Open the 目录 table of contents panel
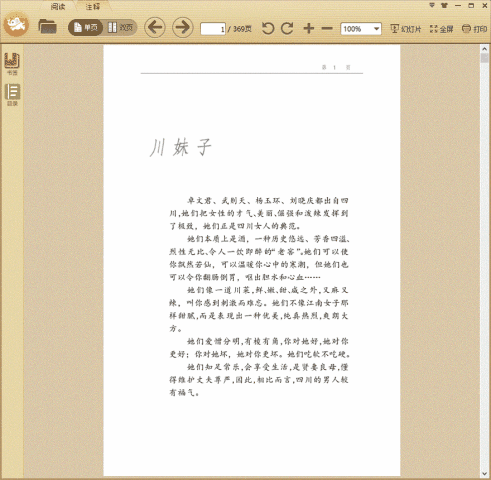The width and height of the screenshot is (491, 480). coord(12,95)
